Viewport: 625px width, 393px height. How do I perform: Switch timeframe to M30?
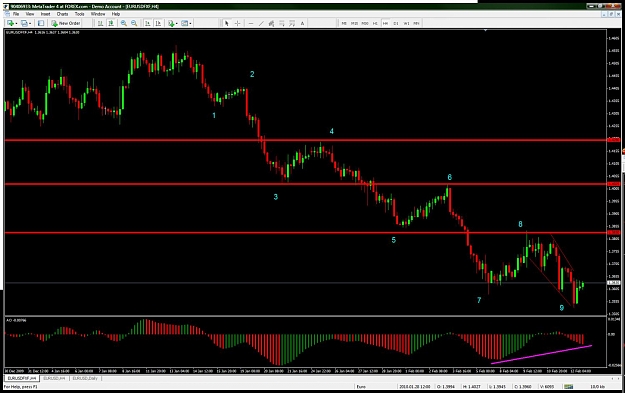[x=365, y=24]
